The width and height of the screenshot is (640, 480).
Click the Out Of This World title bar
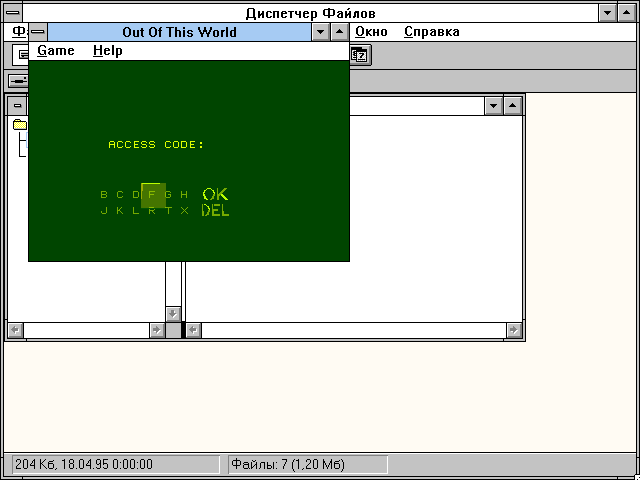click(x=179, y=32)
